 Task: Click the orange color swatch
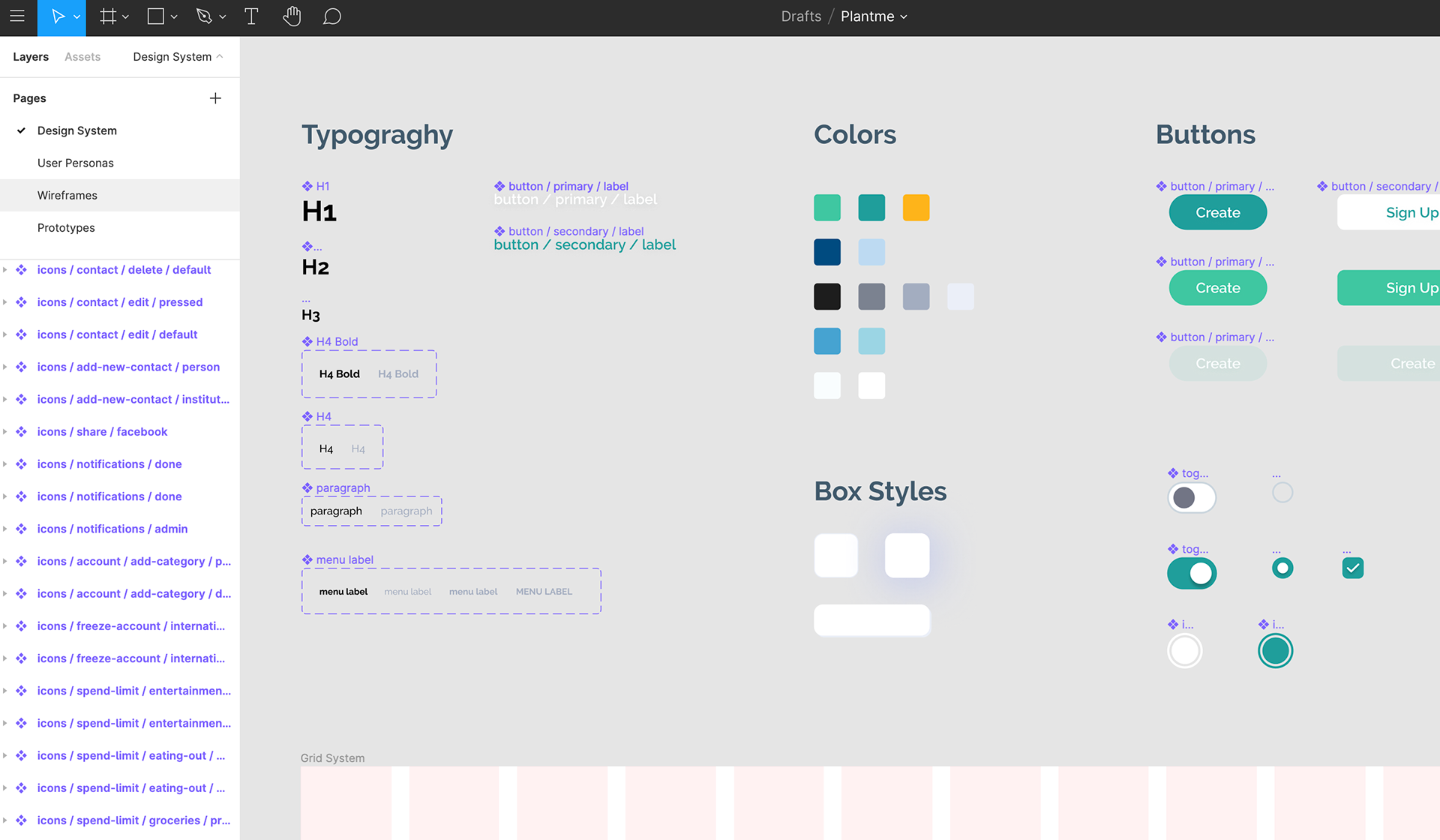click(916, 208)
